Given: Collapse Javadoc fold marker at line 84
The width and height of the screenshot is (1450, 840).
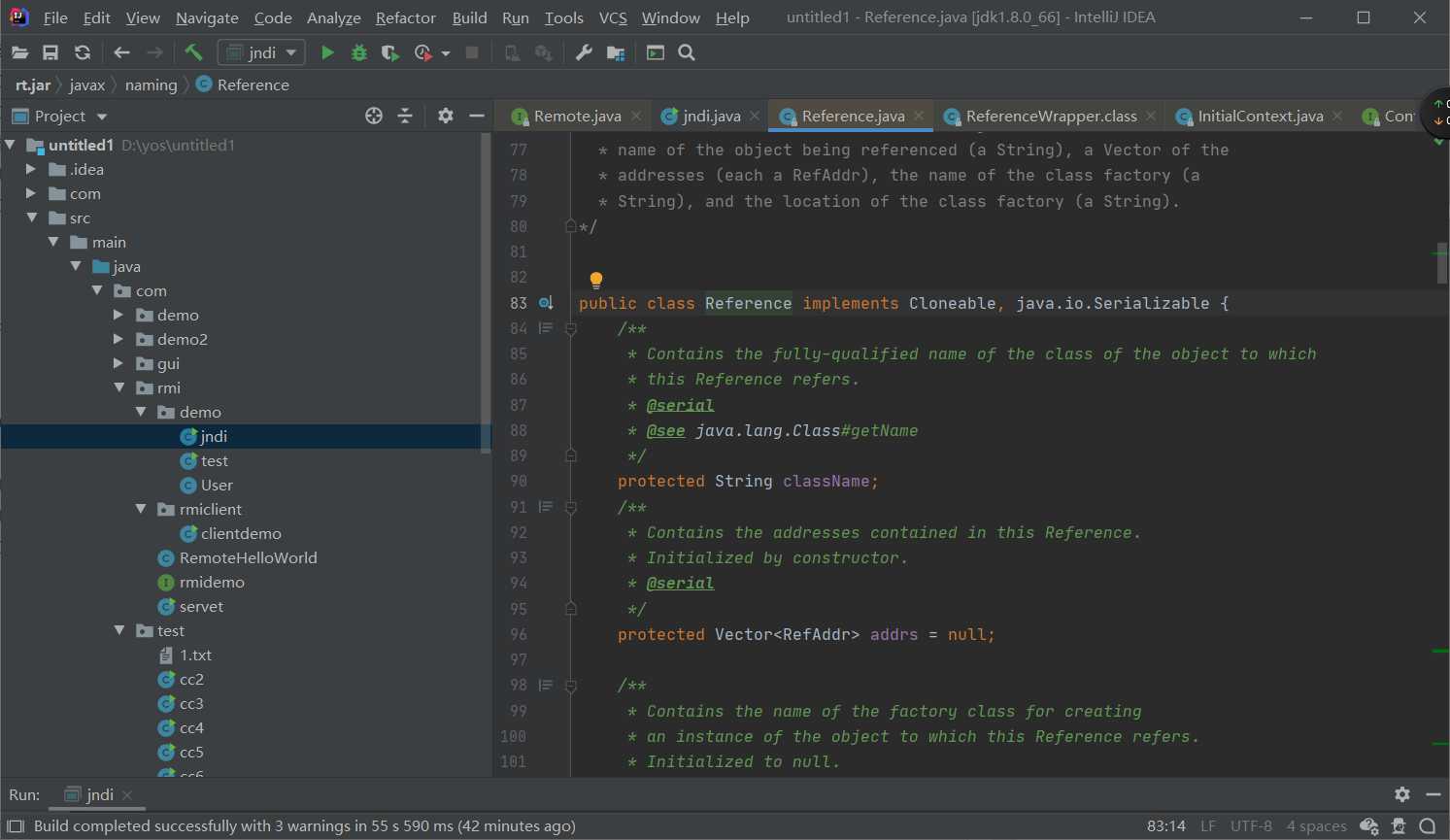Looking at the screenshot, I should pos(571,329).
